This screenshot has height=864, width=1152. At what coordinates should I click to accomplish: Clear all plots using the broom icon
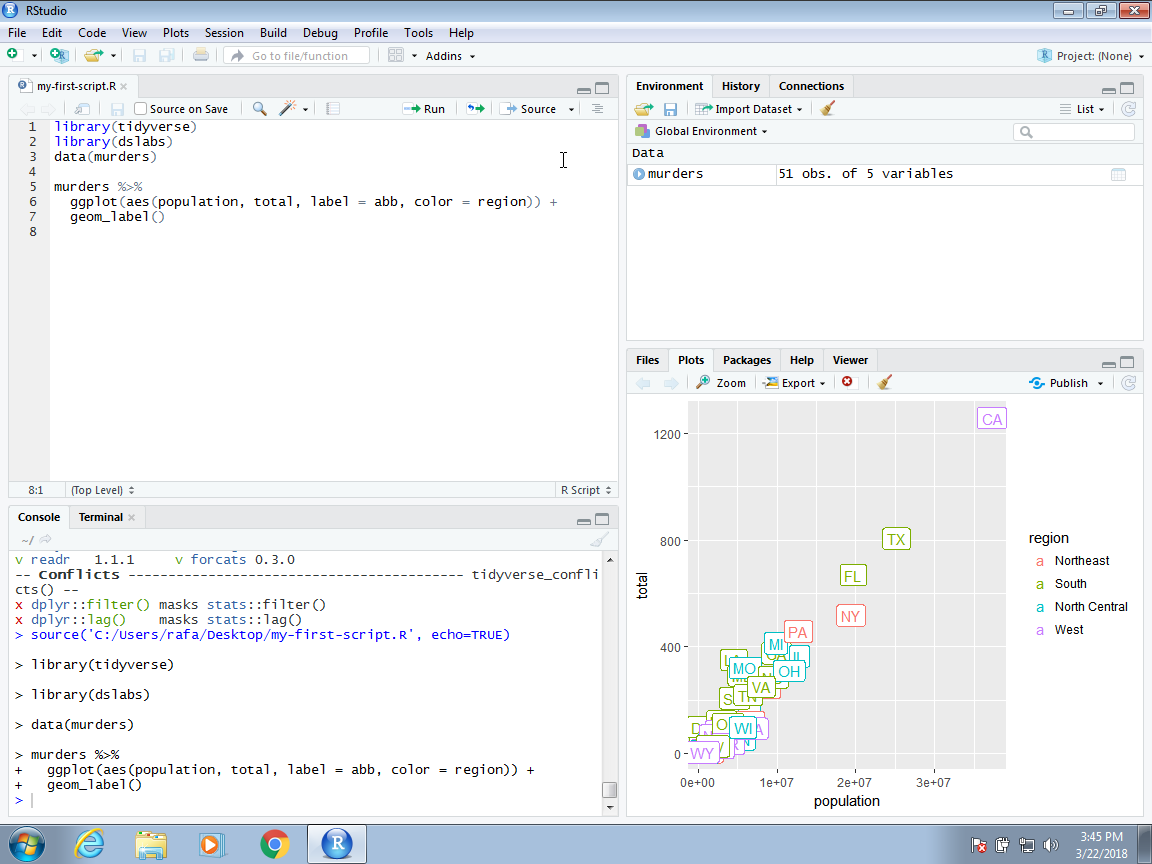(884, 383)
